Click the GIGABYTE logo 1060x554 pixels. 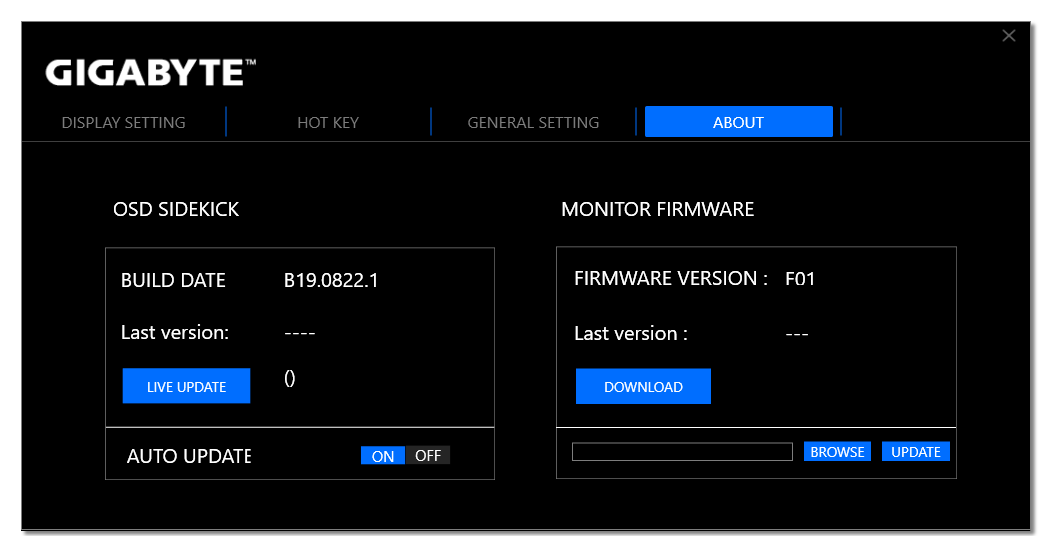click(151, 73)
